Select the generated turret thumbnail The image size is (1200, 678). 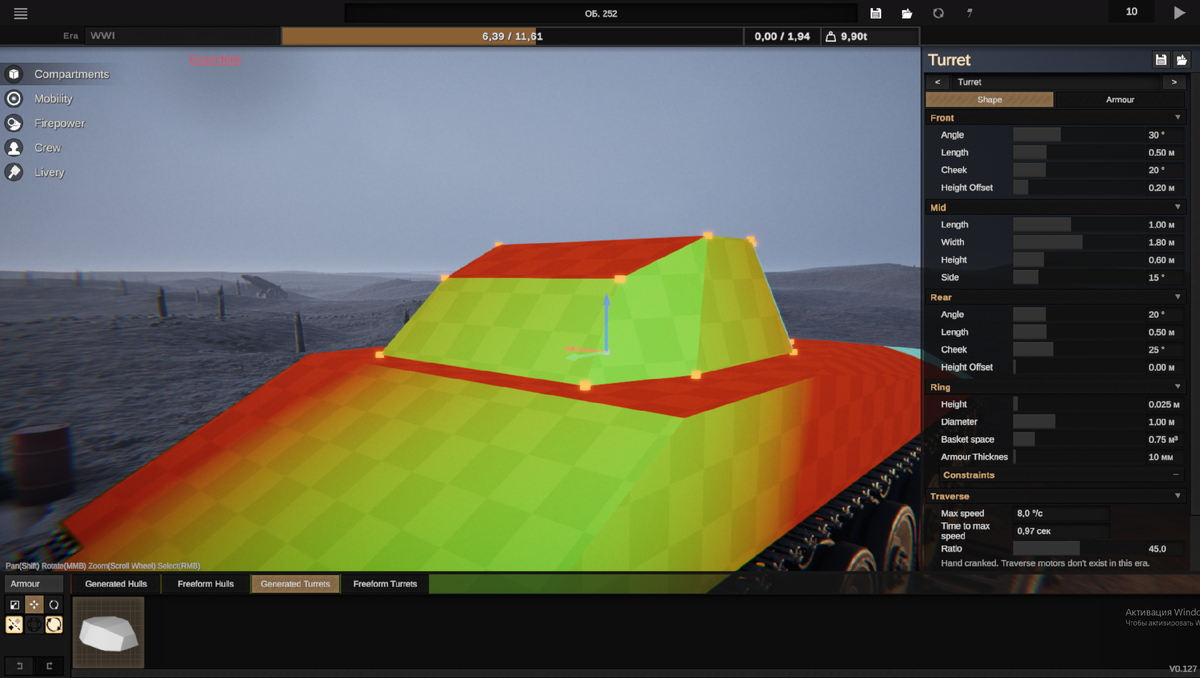(x=109, y=632)
